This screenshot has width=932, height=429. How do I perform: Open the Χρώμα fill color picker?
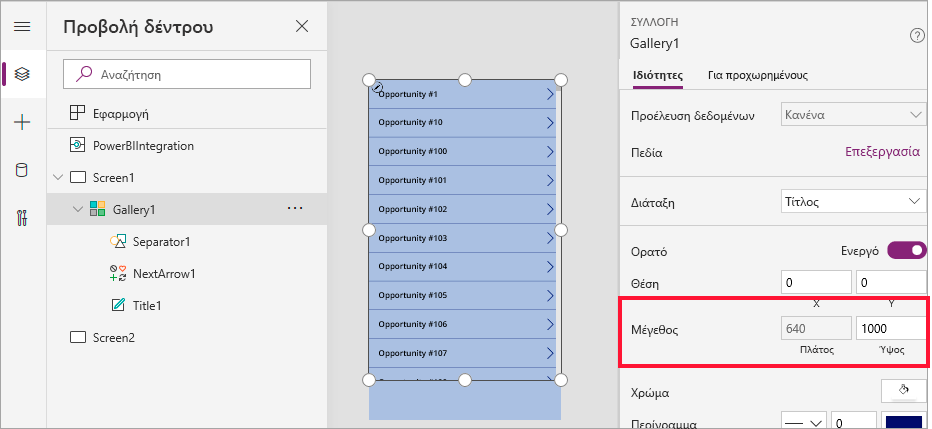coord(903,390)
